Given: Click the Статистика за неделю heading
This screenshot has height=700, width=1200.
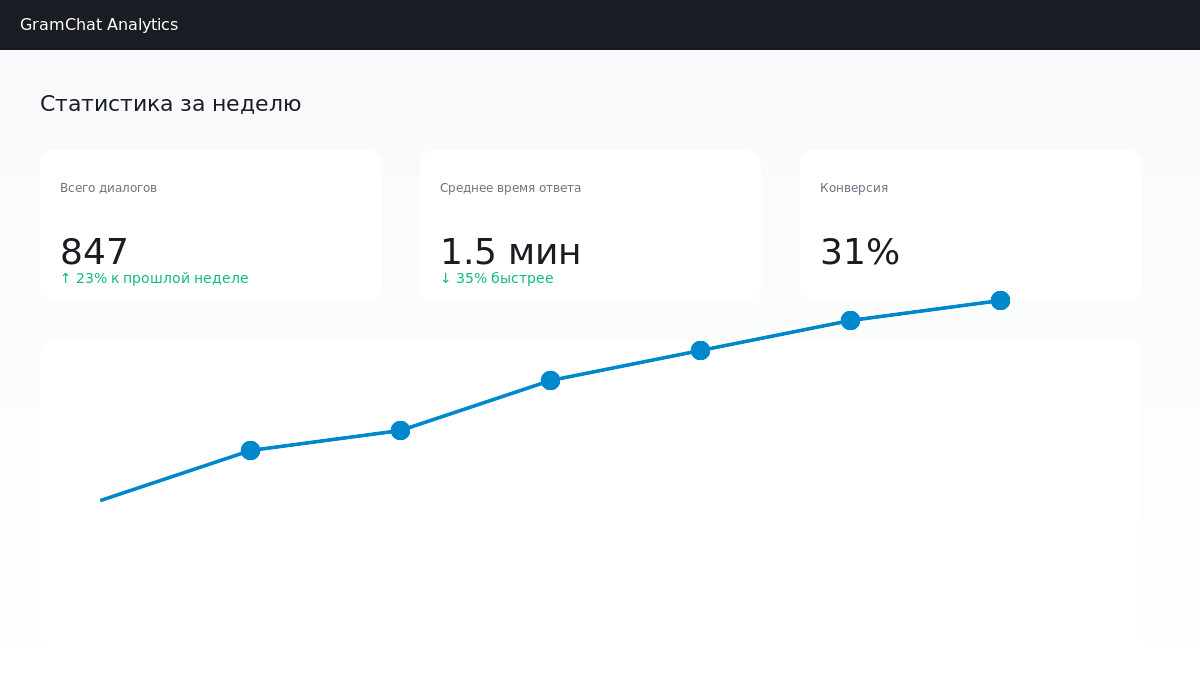Looking at the screenshot, I should 170,103.
